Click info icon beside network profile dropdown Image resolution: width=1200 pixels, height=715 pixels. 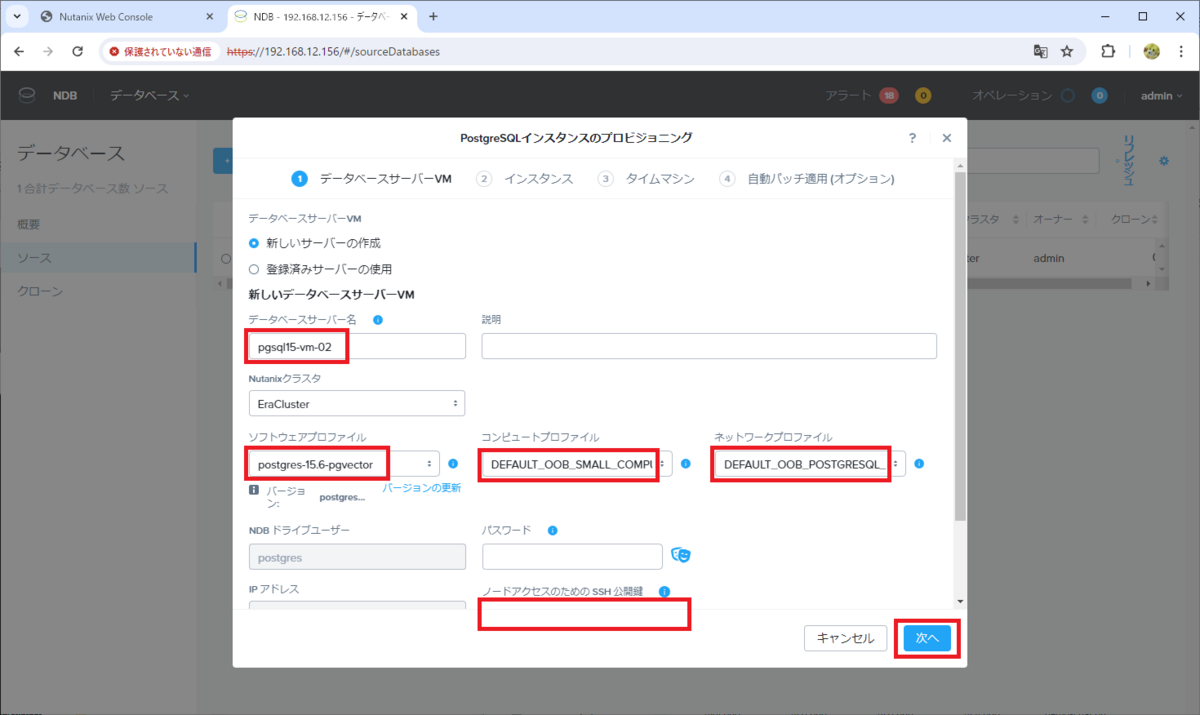pyautogui.click(x=918, y=464)
